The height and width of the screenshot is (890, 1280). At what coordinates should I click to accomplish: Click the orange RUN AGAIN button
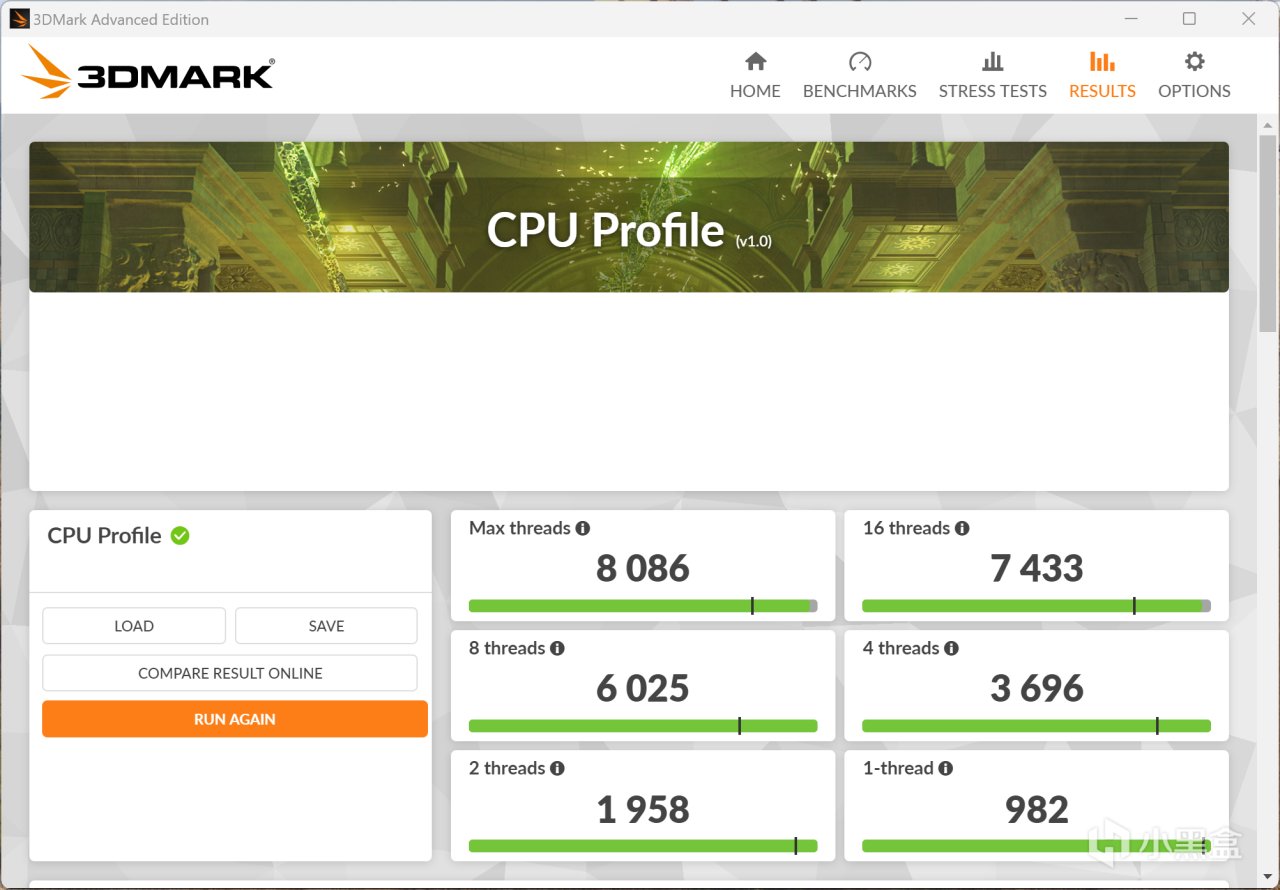click(235, 719)
